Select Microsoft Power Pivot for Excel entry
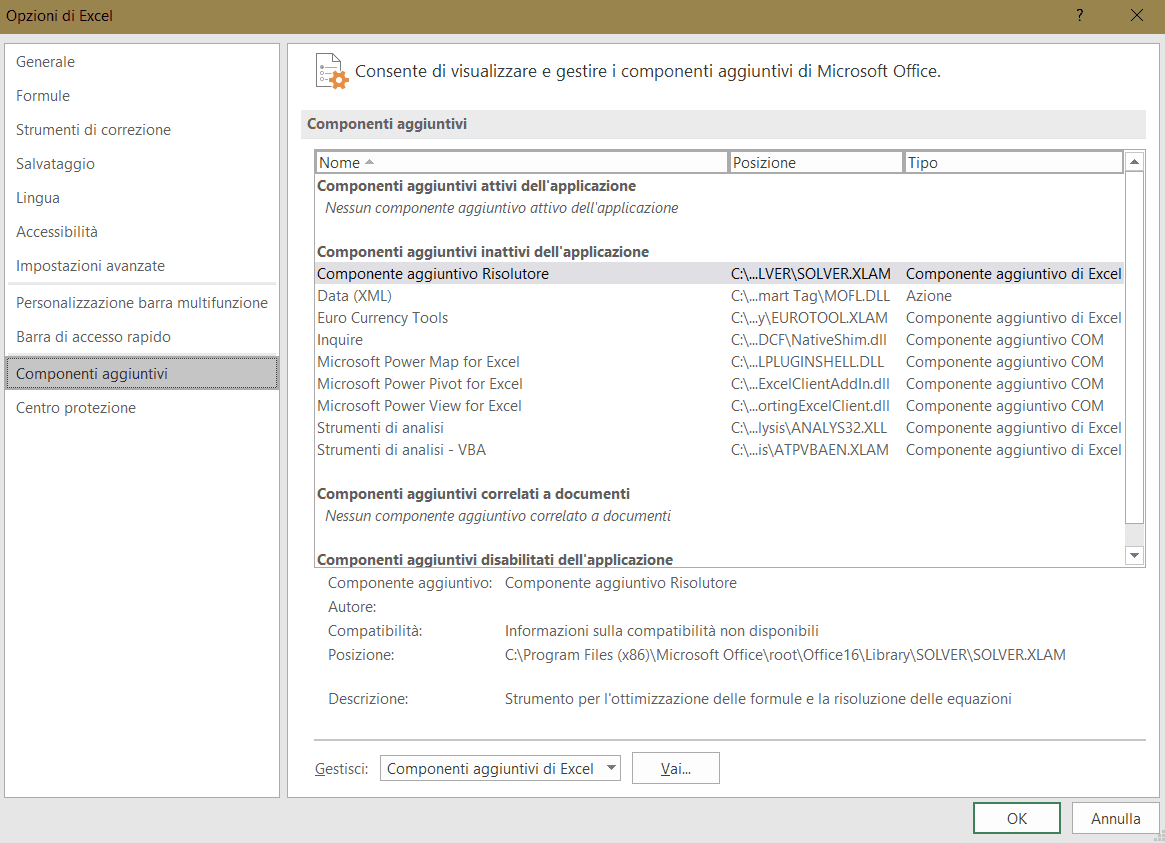1165x843 pixels. [x=419, y=384]
